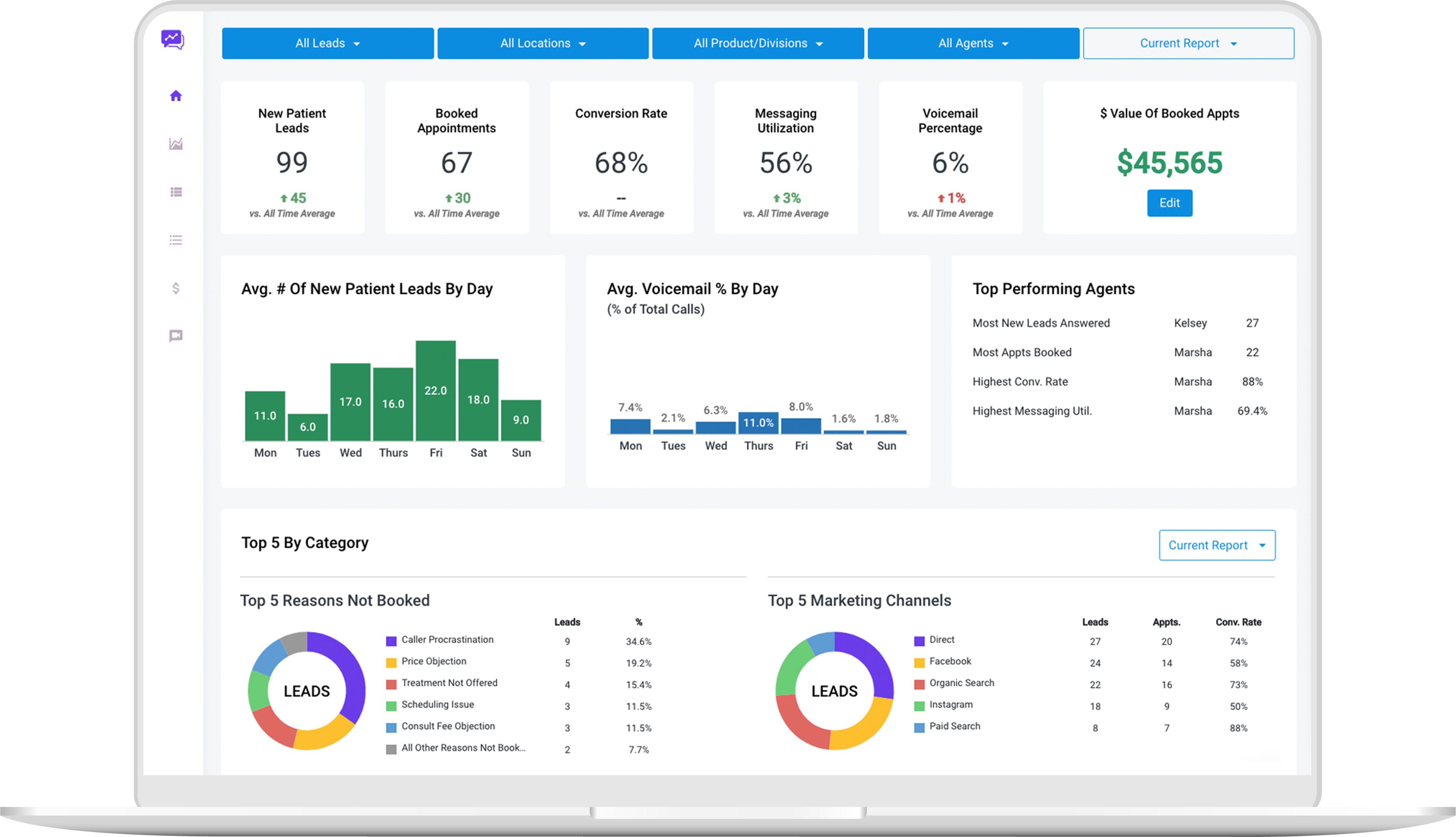This screenshot has height=837, width=1456.
Task: Go to Home via the house icon
Action: point(176,96)
